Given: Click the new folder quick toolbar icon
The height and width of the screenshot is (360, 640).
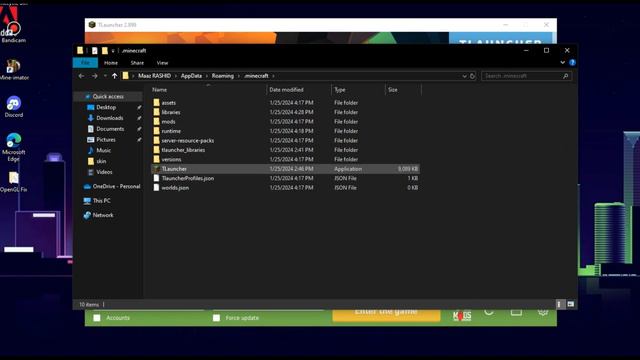Looking at the screenshot, I should point(105,51).
